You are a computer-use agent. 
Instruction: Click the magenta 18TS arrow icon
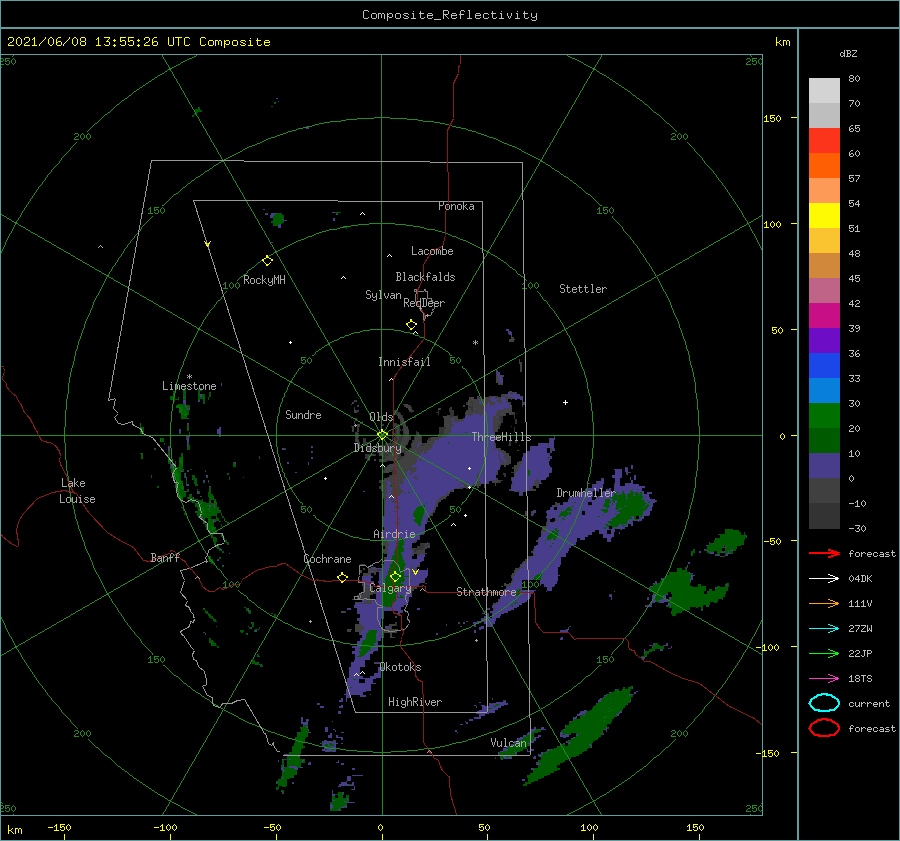pos(824,679)
